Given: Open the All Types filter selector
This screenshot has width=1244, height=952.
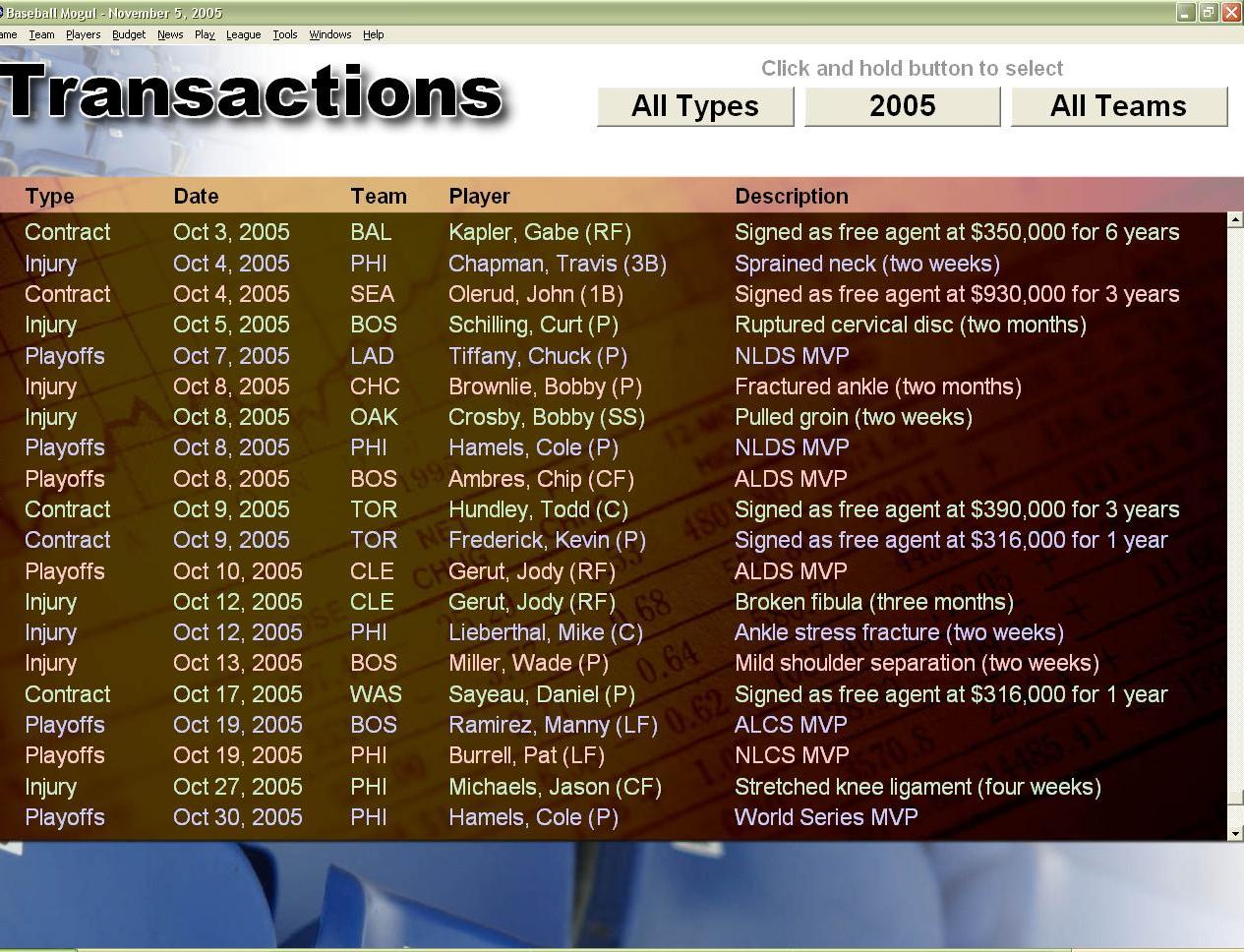Looking at the screenshot, I should tap(694, 106).
